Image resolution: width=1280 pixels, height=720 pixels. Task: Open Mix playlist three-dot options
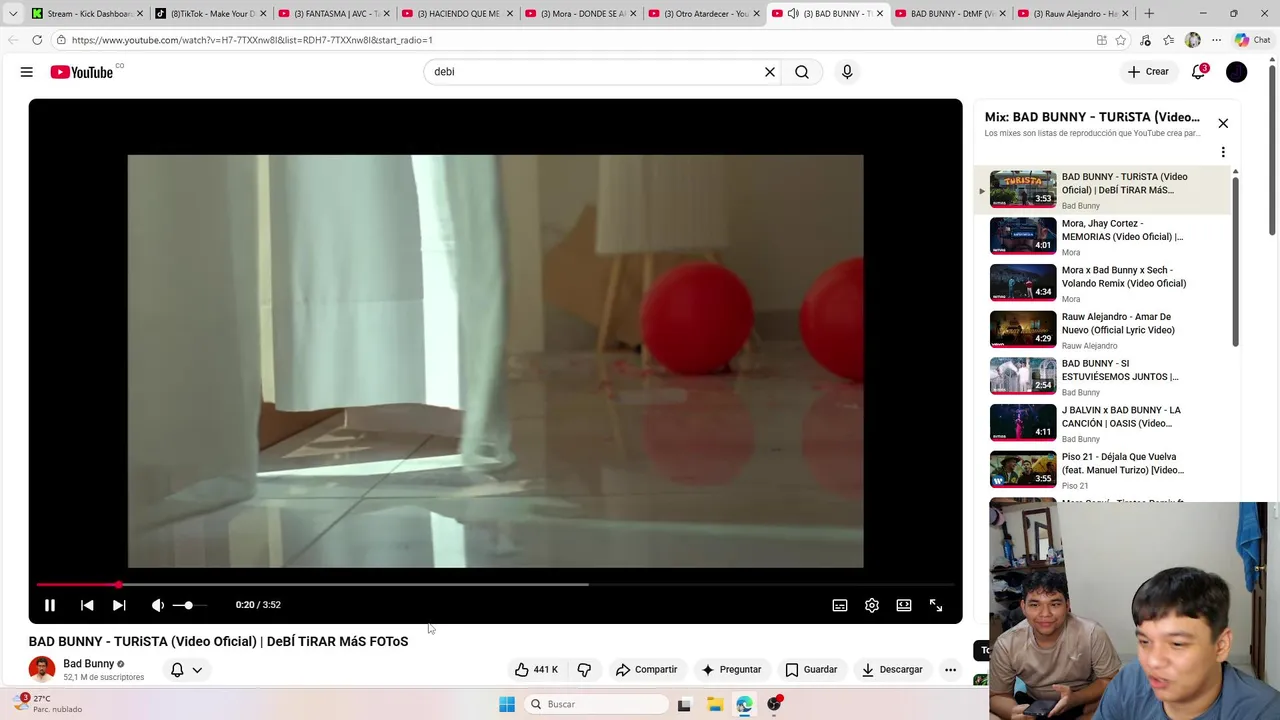(x=1223, y=152)
